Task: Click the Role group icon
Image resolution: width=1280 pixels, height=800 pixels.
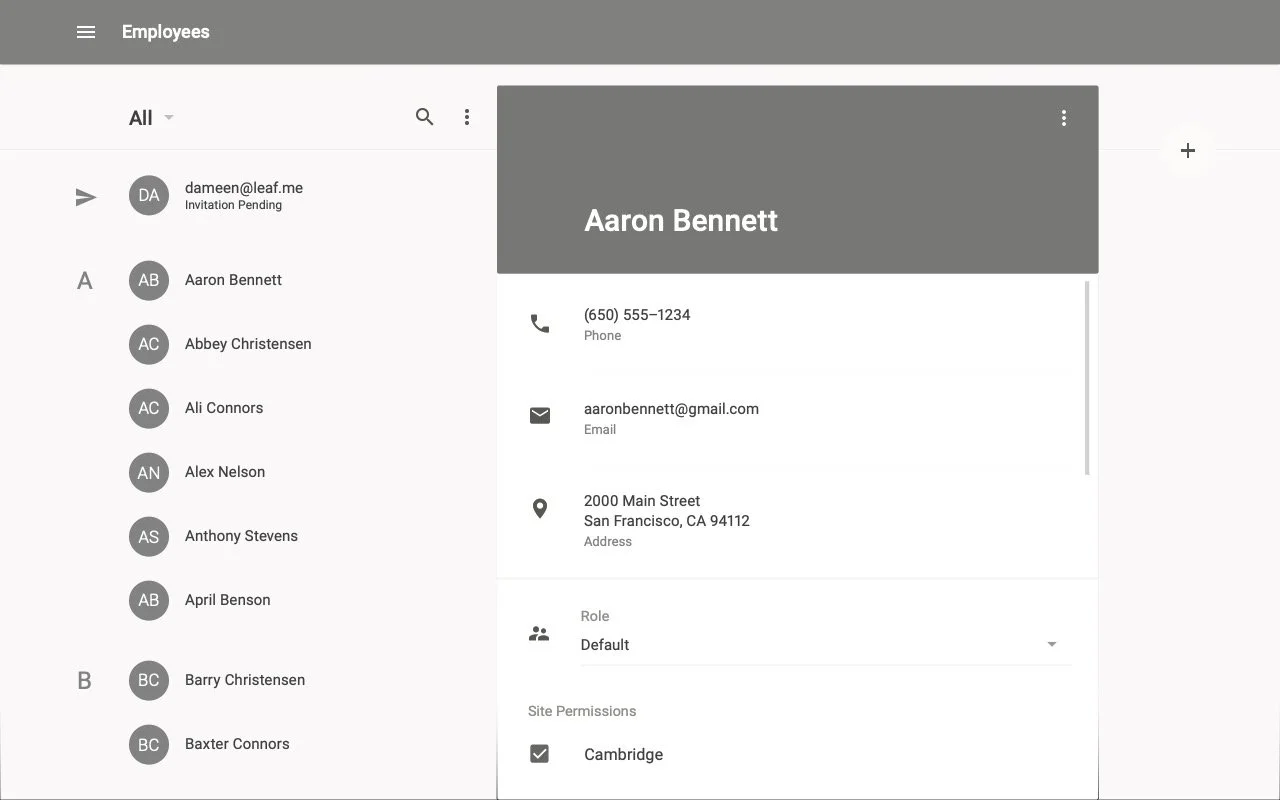Action: [x=539, y=633]
